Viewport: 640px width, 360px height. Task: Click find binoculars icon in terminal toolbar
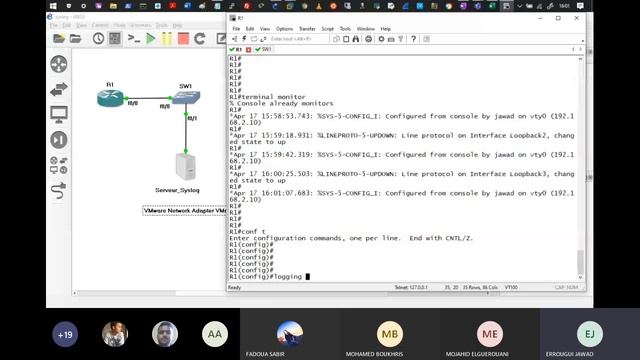coord(356,39)
